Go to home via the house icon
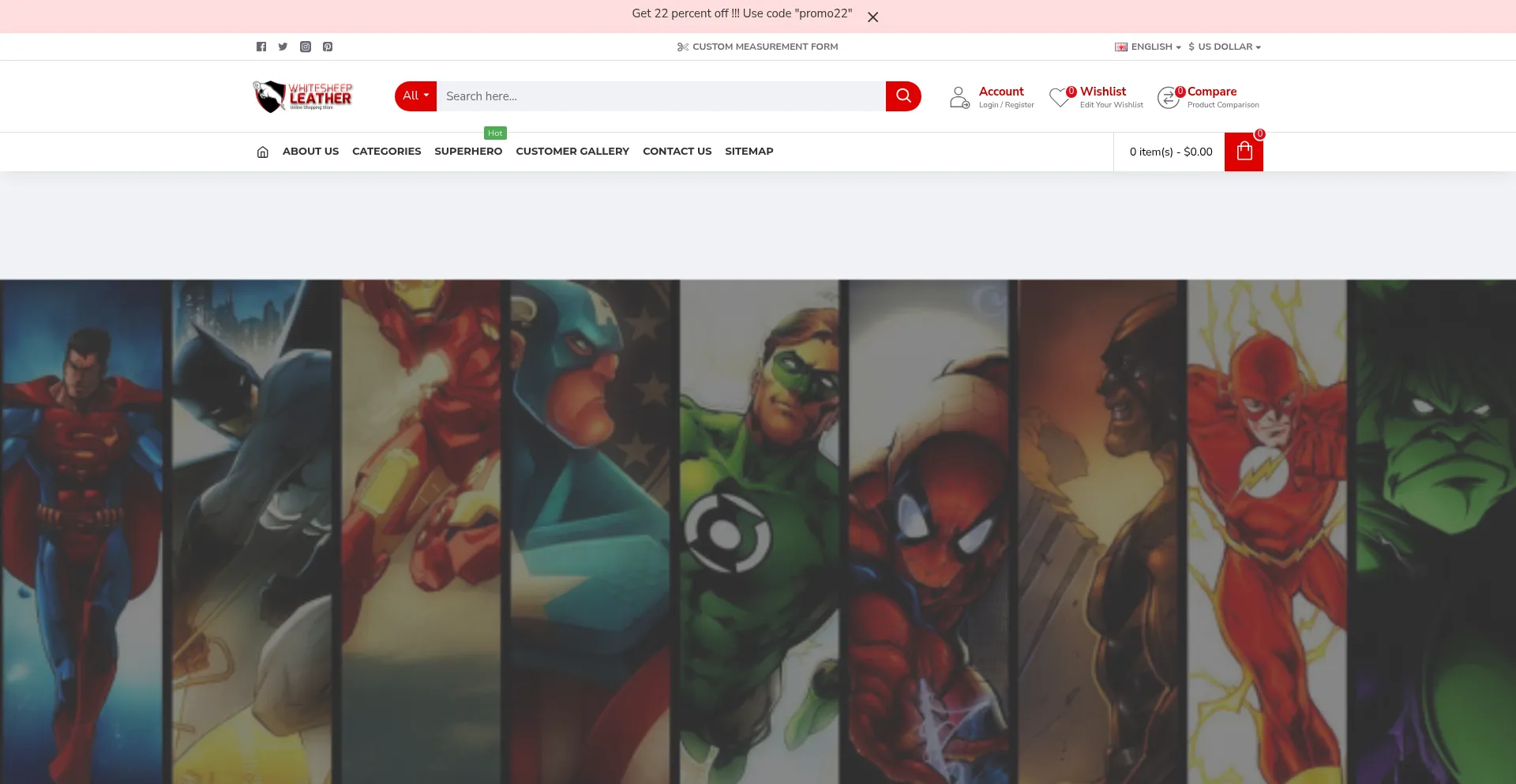Image resolution: width=1516 pixels, height=784 pixels. 263,152
